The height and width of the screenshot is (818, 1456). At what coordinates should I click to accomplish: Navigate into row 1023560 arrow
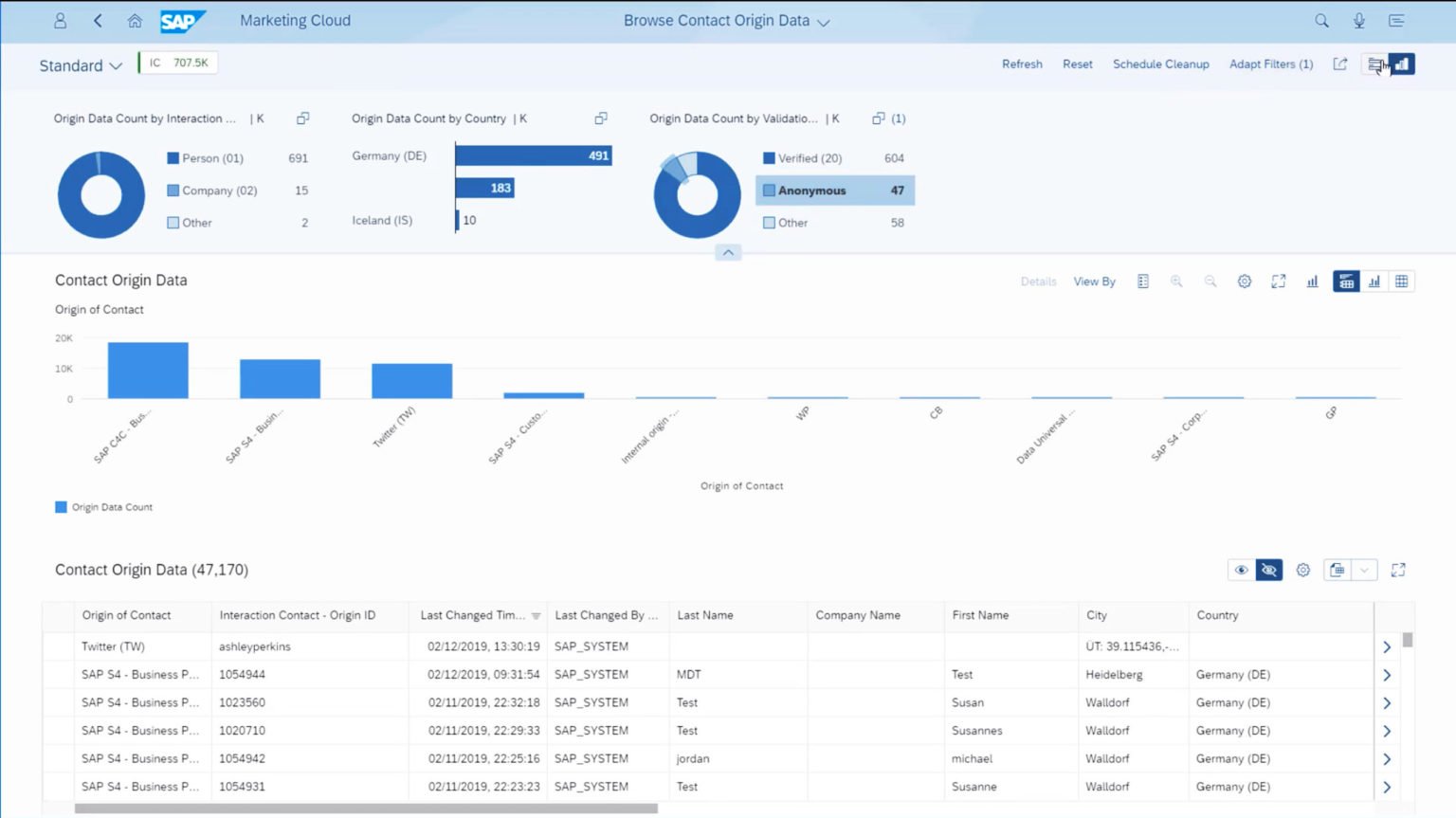(x=1387, y=703)
